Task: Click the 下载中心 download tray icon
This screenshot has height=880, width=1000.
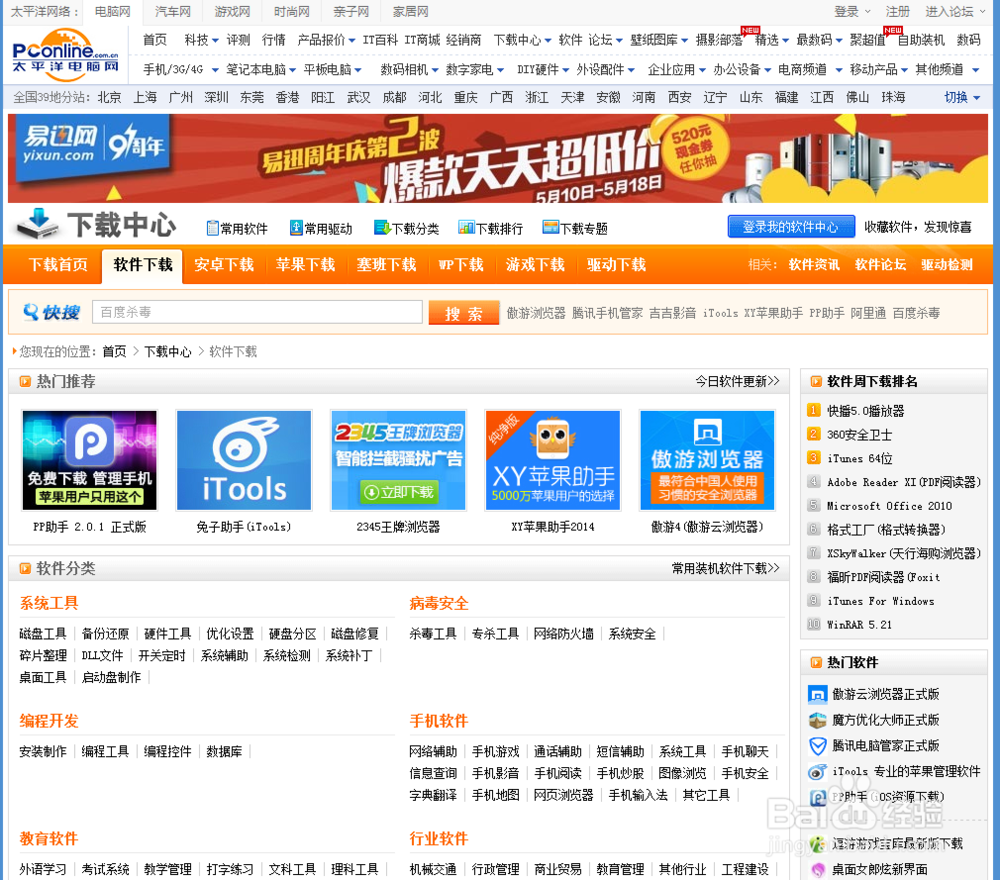Action: [x=38, y=224]
